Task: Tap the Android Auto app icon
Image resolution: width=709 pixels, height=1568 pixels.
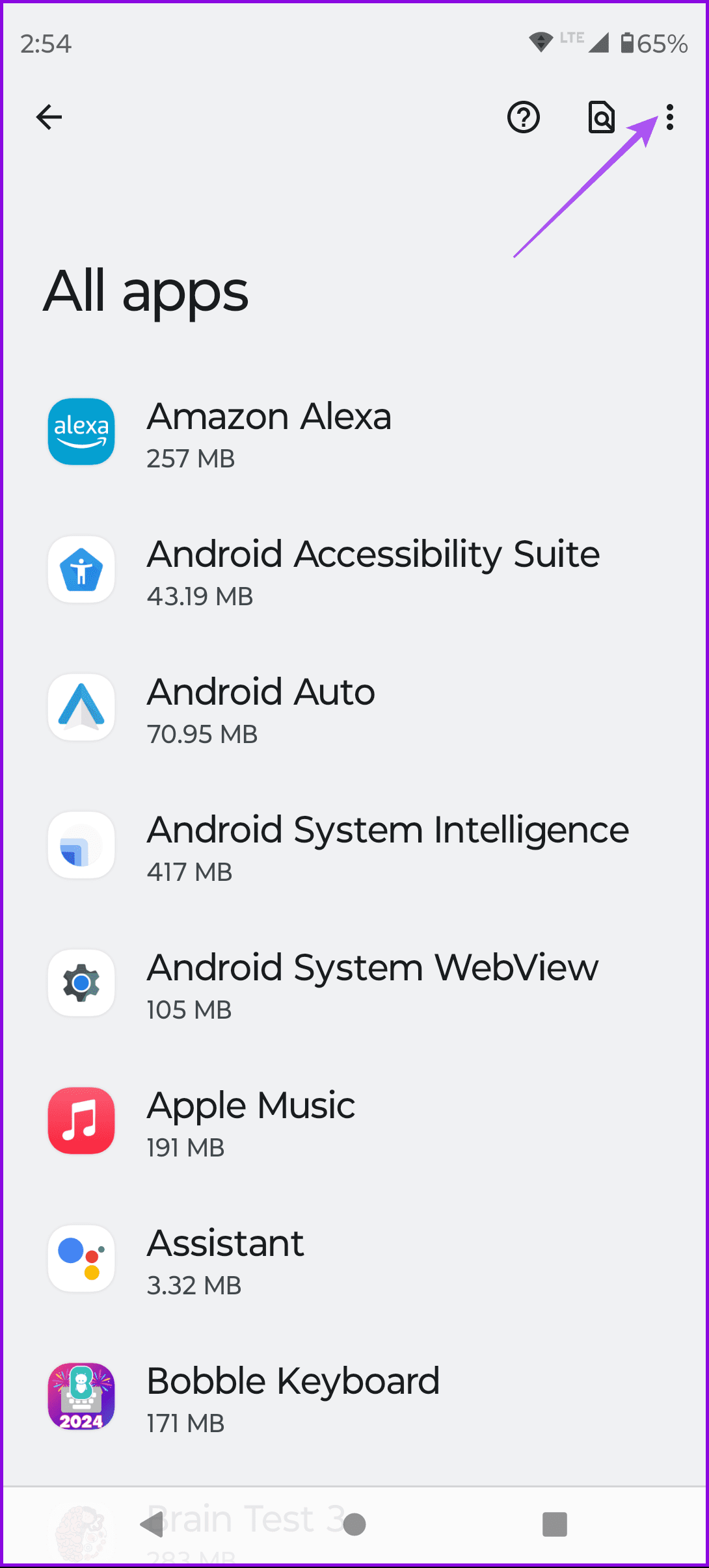Action: point(81,707)
